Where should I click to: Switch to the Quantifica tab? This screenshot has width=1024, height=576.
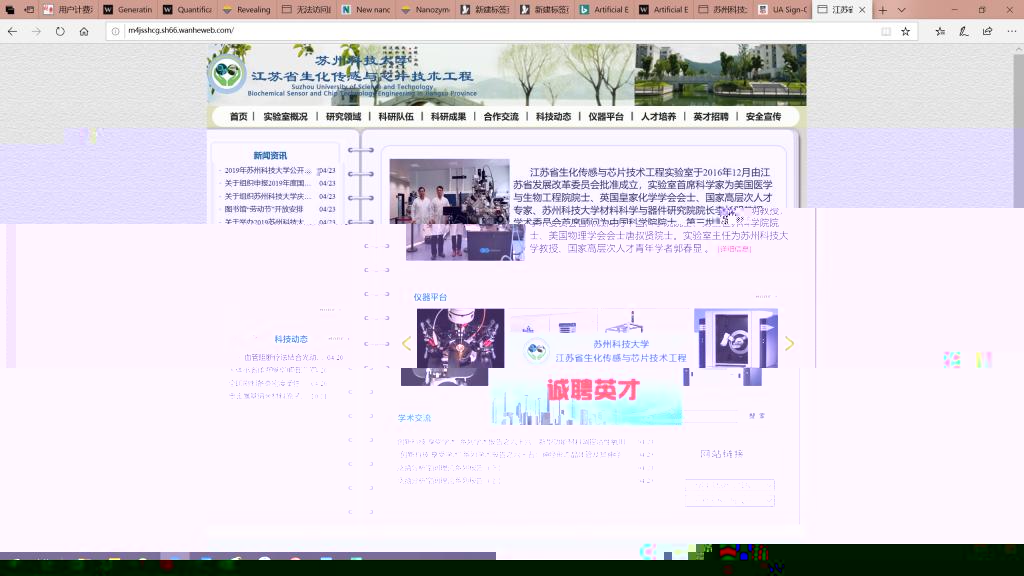[187, 10]
